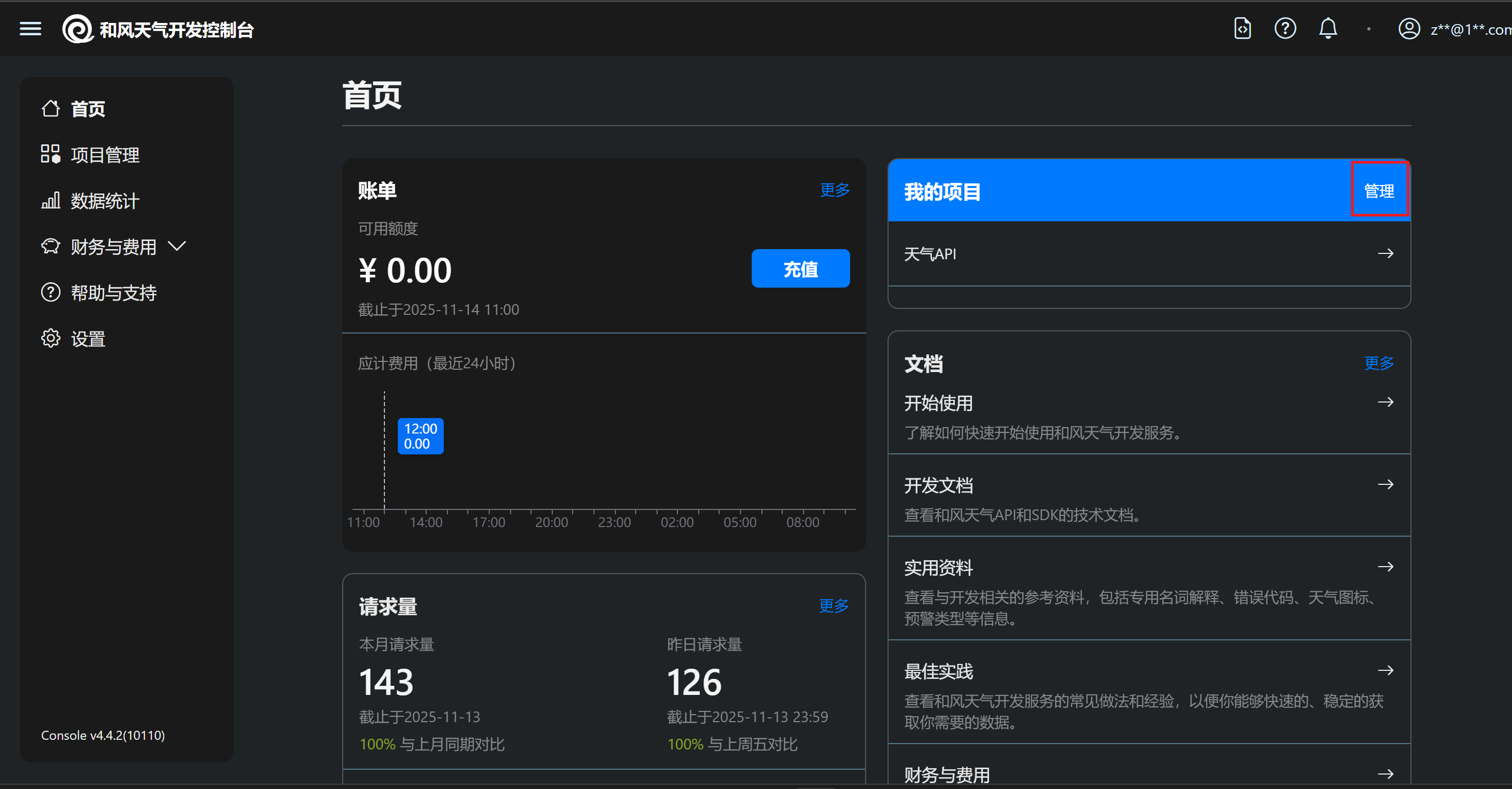The width and height of the screenshot is (1512, 789).
Task: Select the 12:00 data point on the chart
Action: [x=420, y=436]
